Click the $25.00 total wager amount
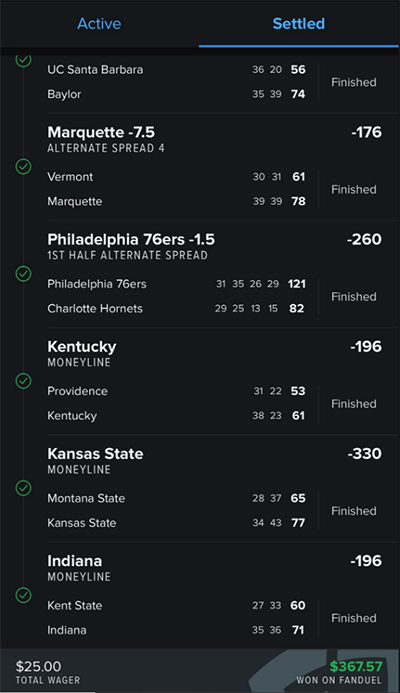 pyautogui.click(x=38, y=666)
